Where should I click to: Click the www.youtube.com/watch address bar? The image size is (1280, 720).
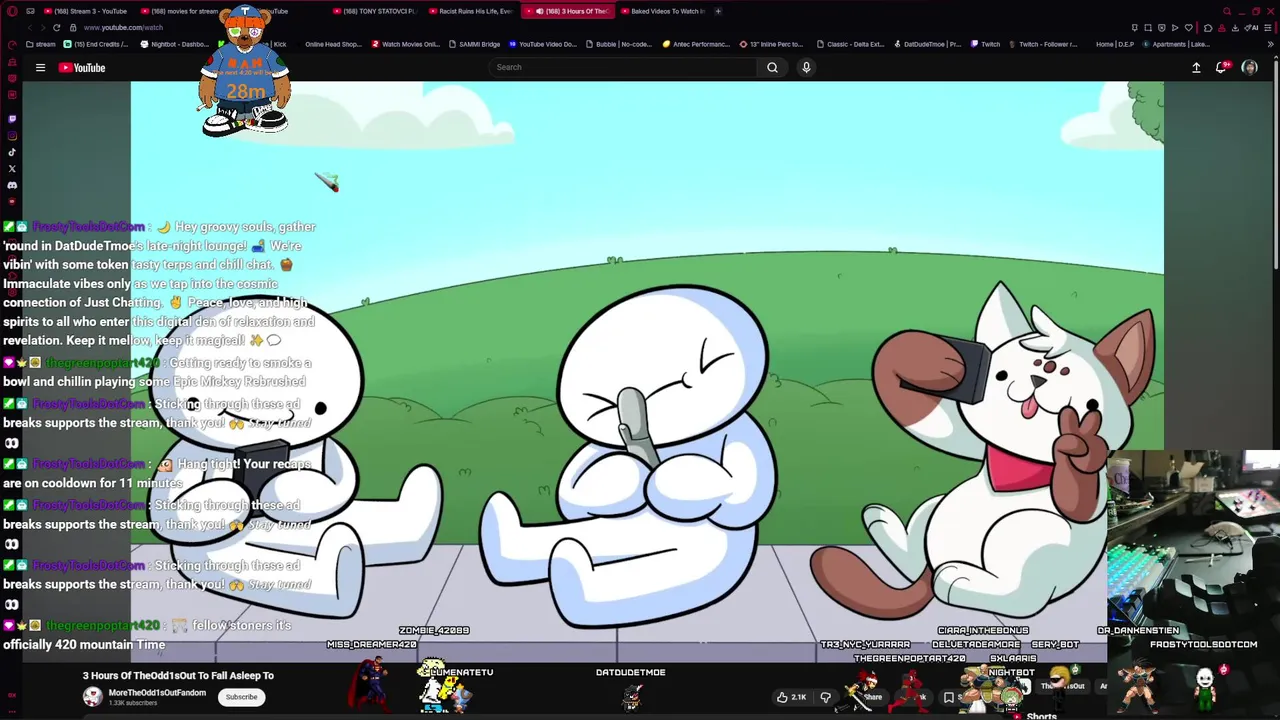coord(123,27)
